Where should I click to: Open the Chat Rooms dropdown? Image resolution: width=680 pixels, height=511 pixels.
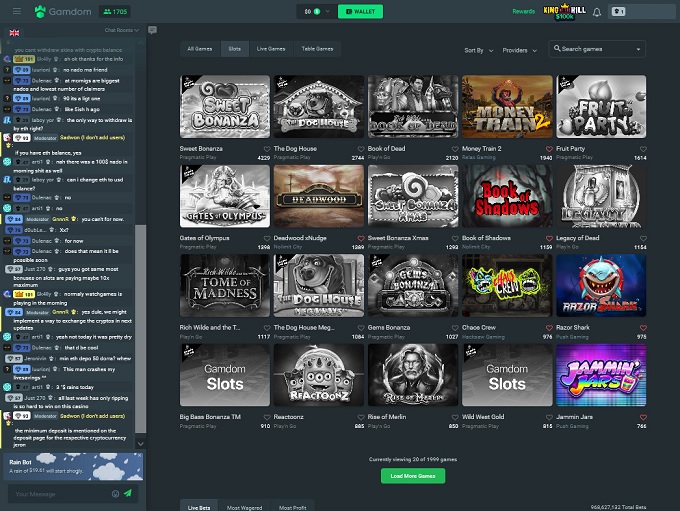[122, 30]
